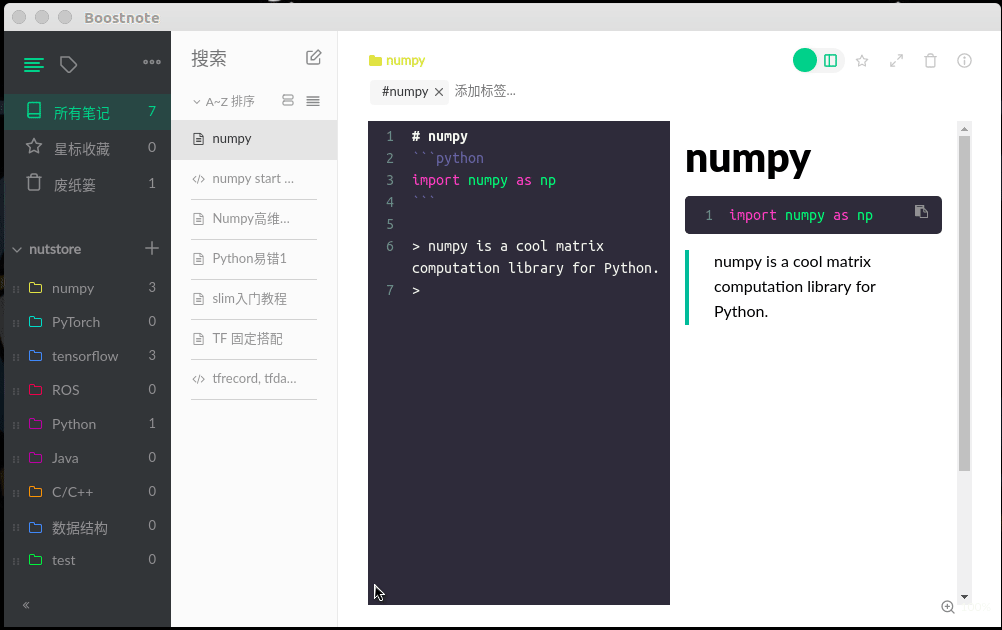Star the current numpy note

point(862,61)
